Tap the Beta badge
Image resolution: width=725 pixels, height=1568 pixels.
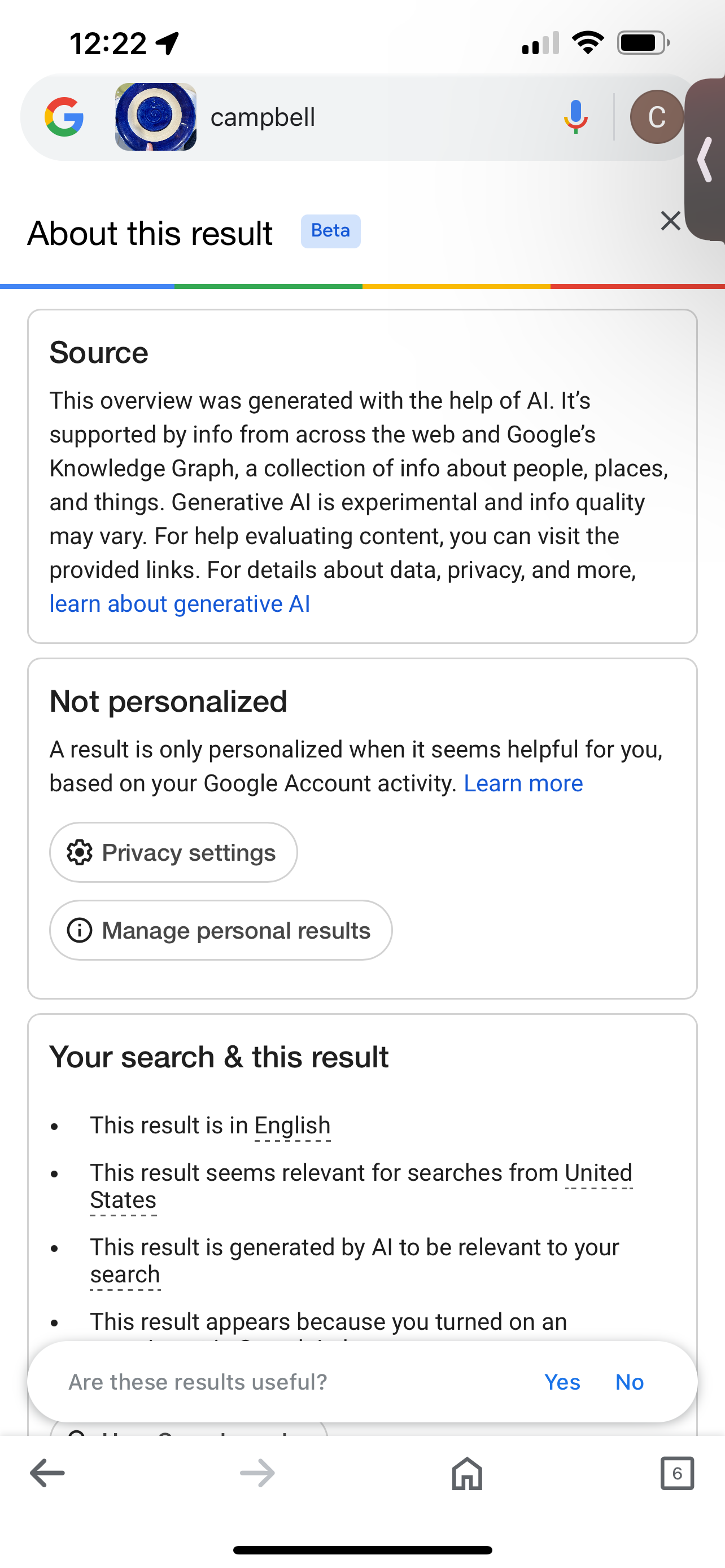click(330, 231)
